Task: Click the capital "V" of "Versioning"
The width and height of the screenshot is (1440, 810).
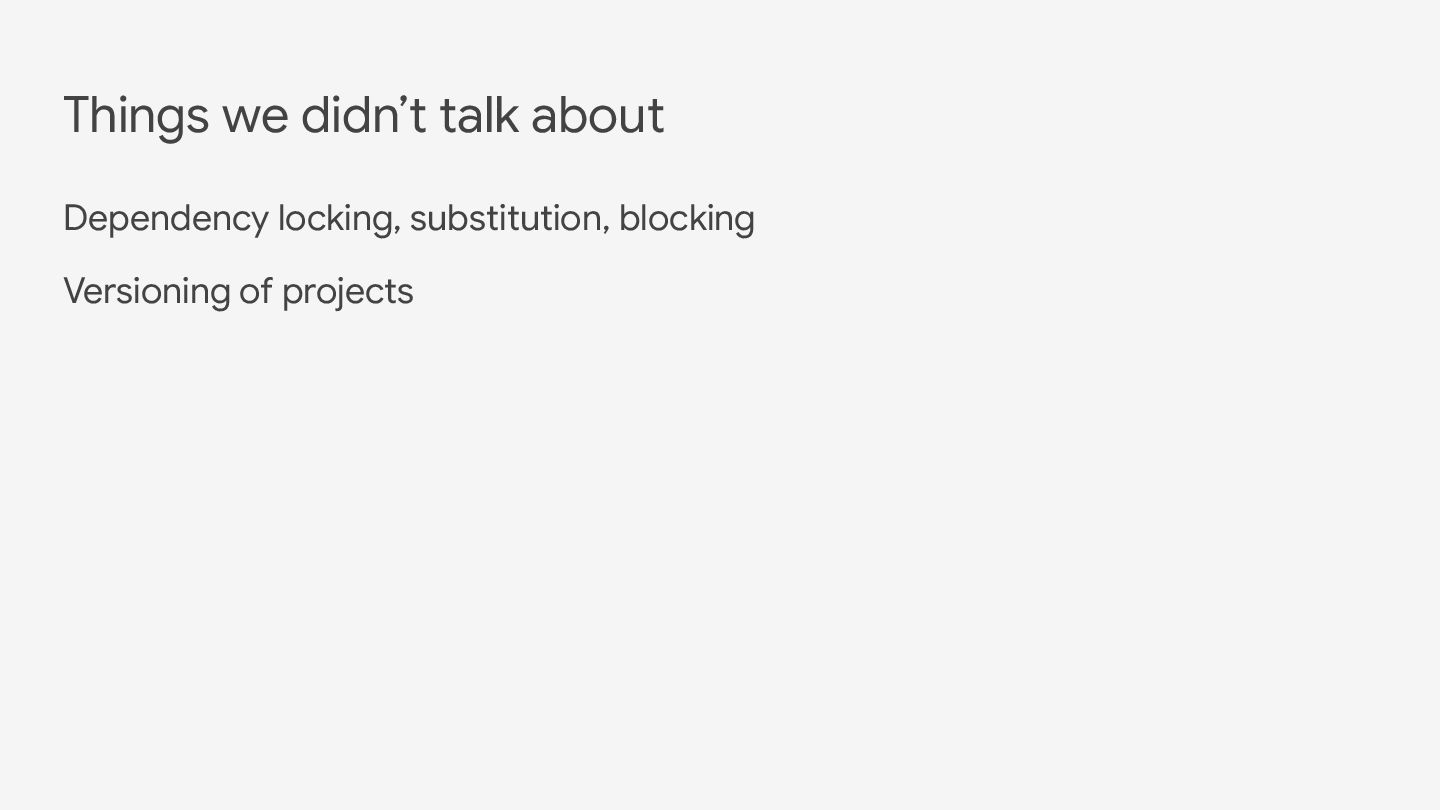Action: 74,291
